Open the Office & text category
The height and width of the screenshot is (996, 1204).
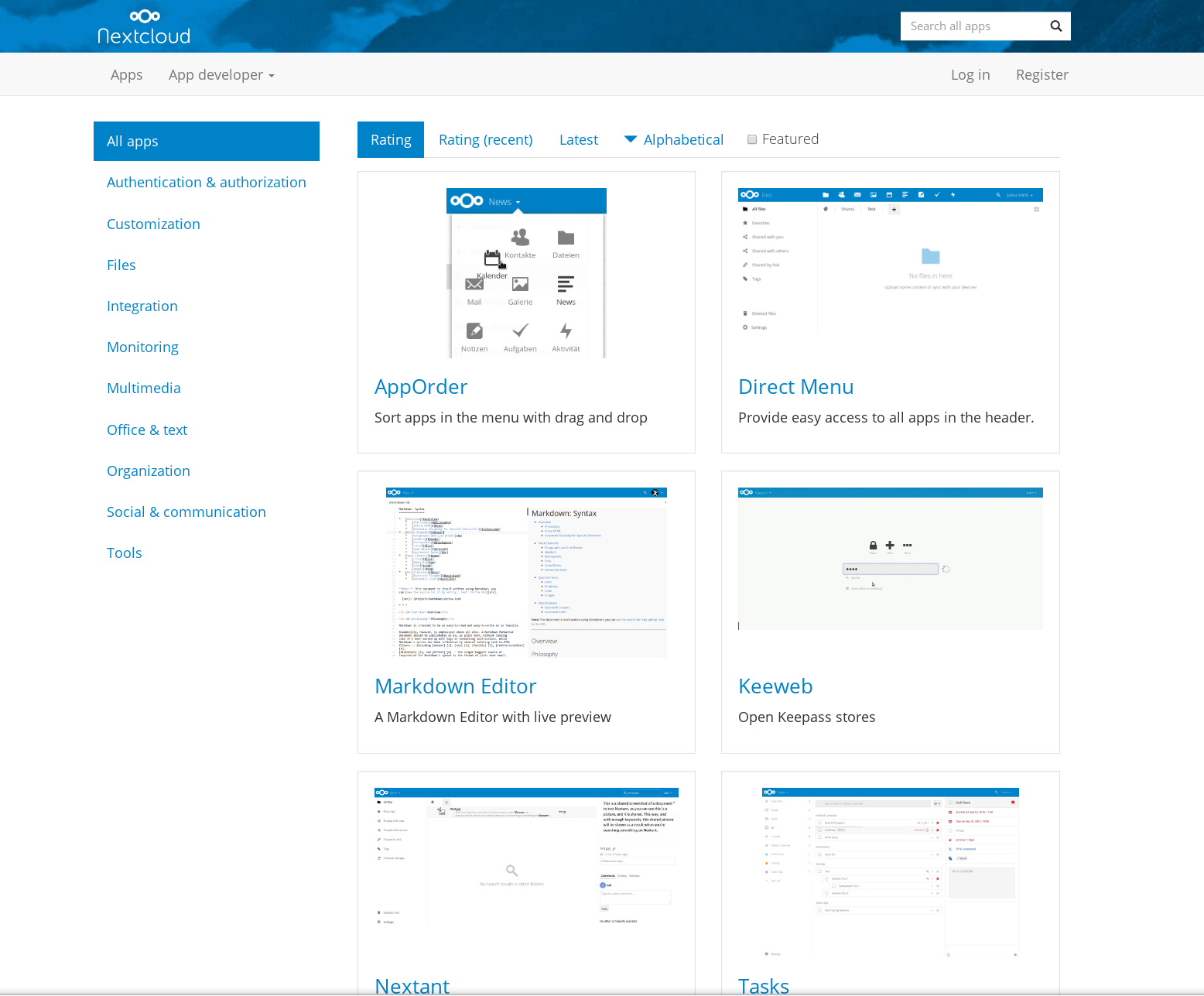coord(147,430)
